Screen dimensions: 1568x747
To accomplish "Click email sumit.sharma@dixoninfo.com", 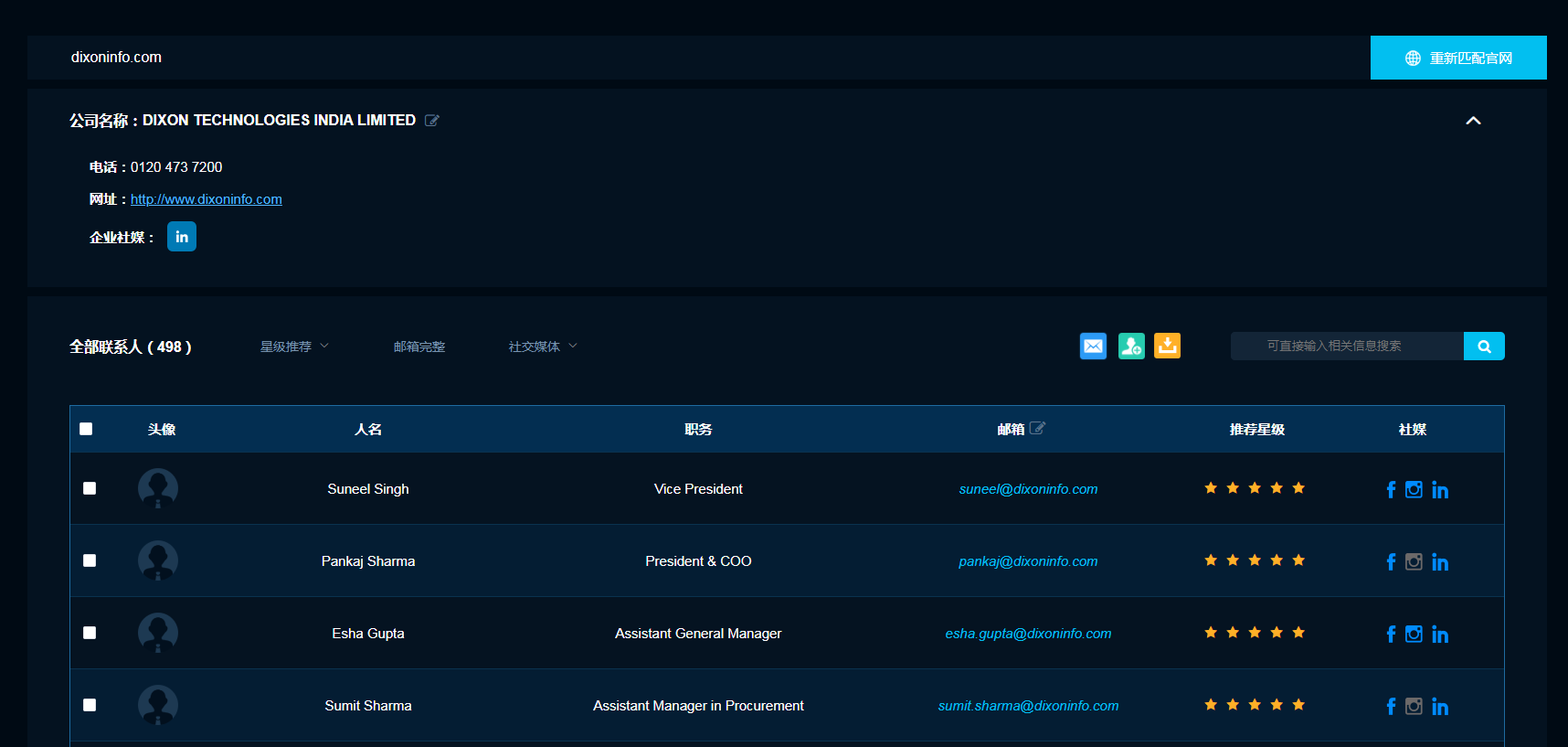I will click(1028, 706).
